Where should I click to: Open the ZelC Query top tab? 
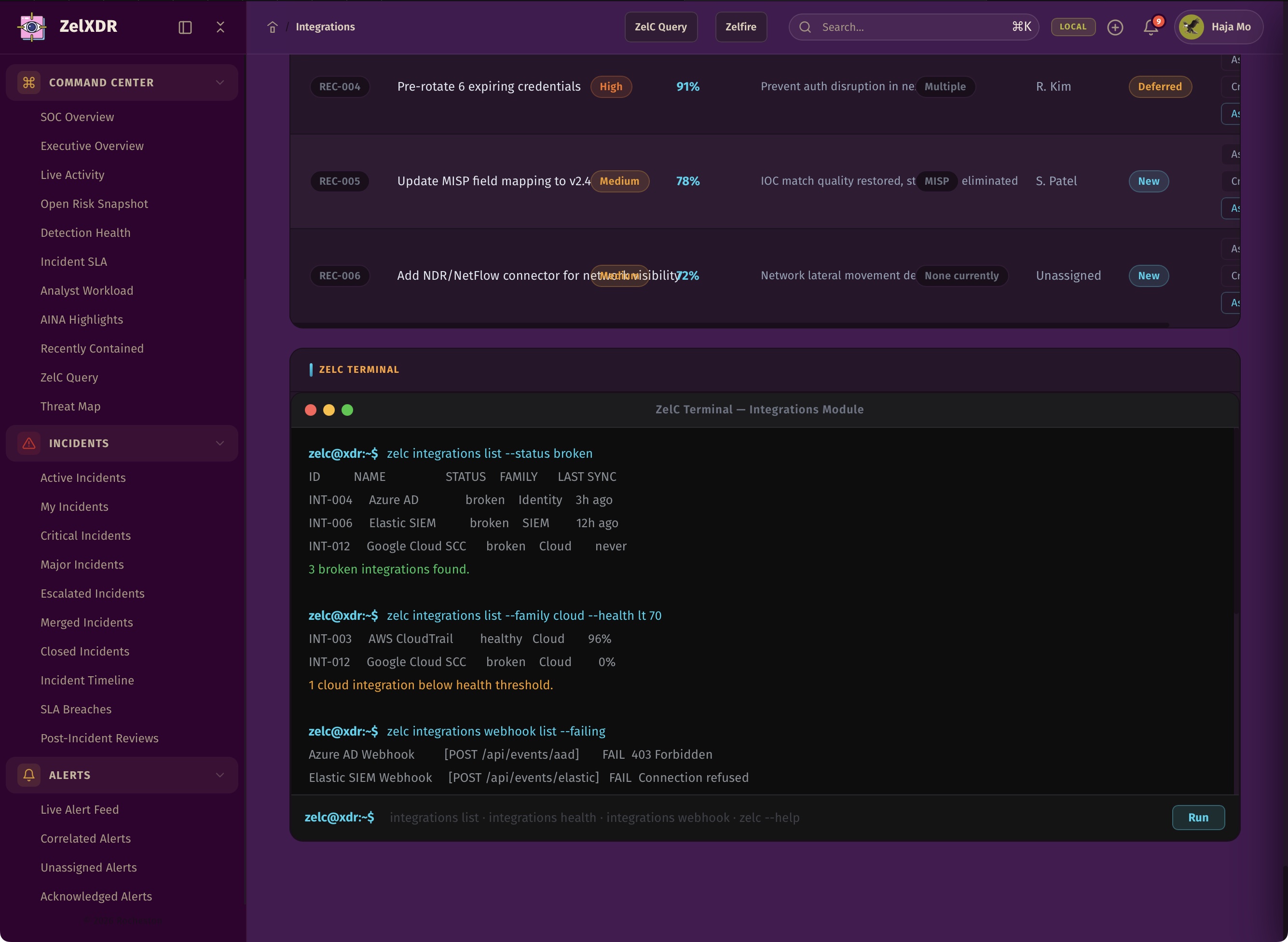click(660, 27)
